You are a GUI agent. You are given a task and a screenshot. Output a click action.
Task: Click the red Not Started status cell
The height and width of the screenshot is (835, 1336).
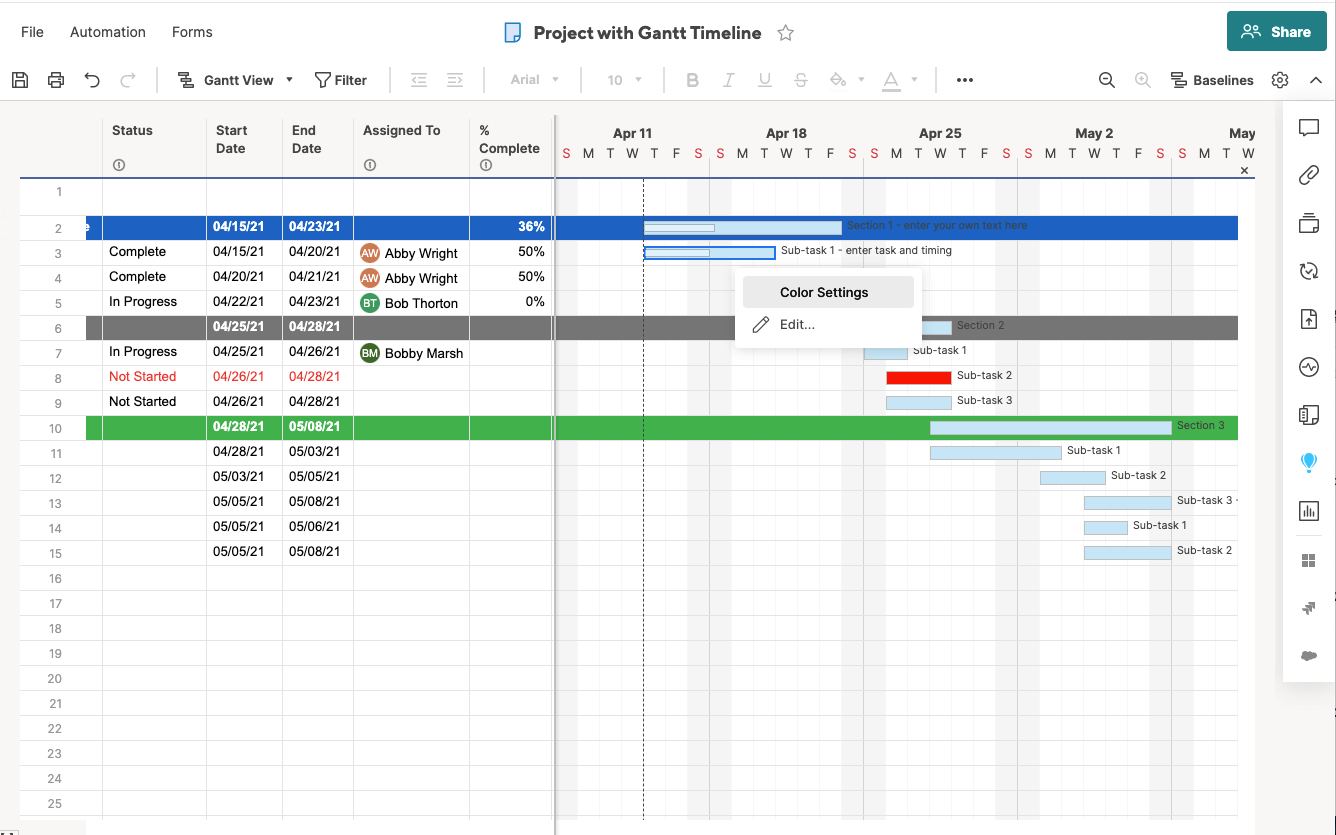point(154,377)
